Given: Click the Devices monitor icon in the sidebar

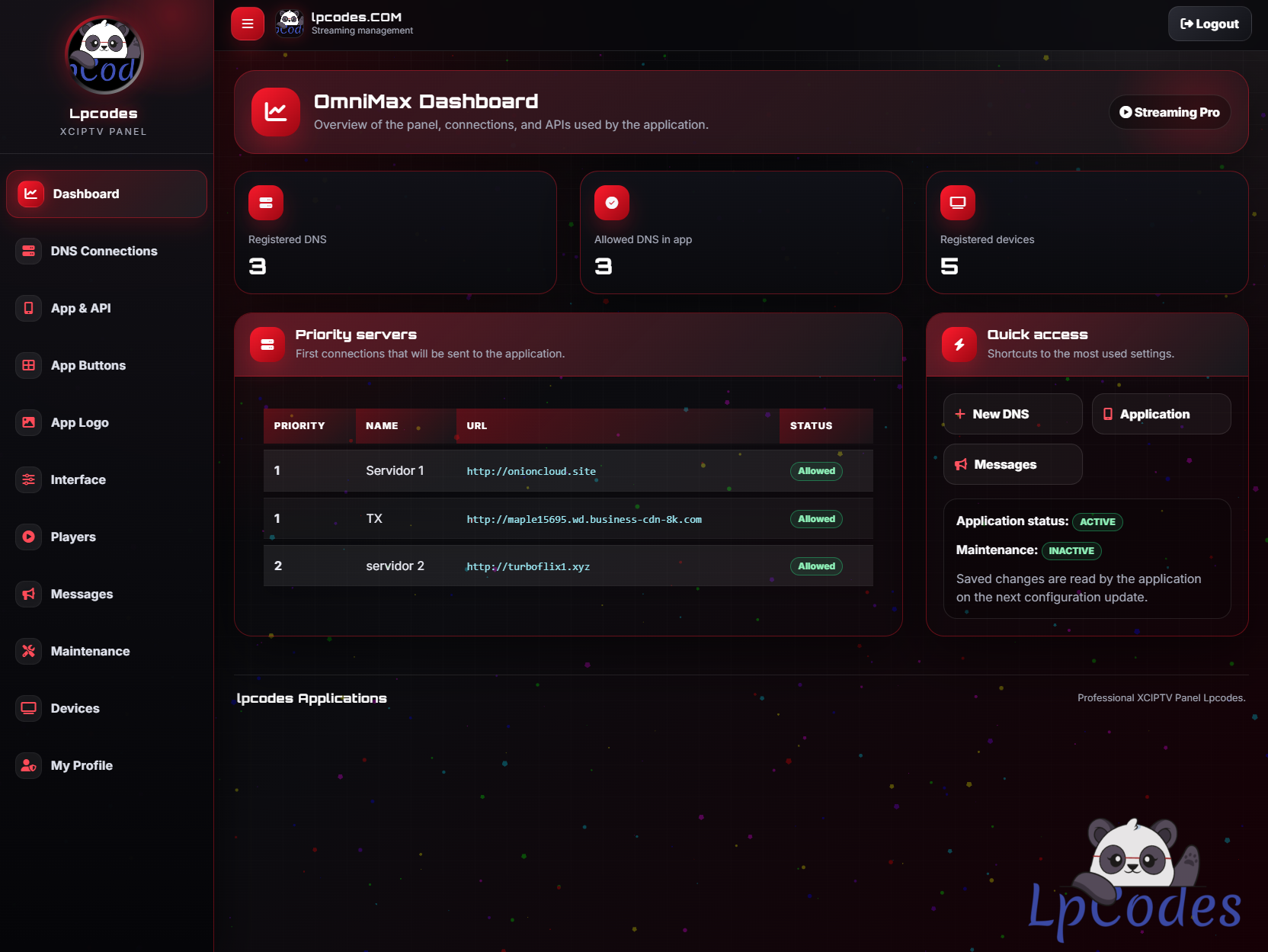Looking at the screenshot, I should (29, 708).
